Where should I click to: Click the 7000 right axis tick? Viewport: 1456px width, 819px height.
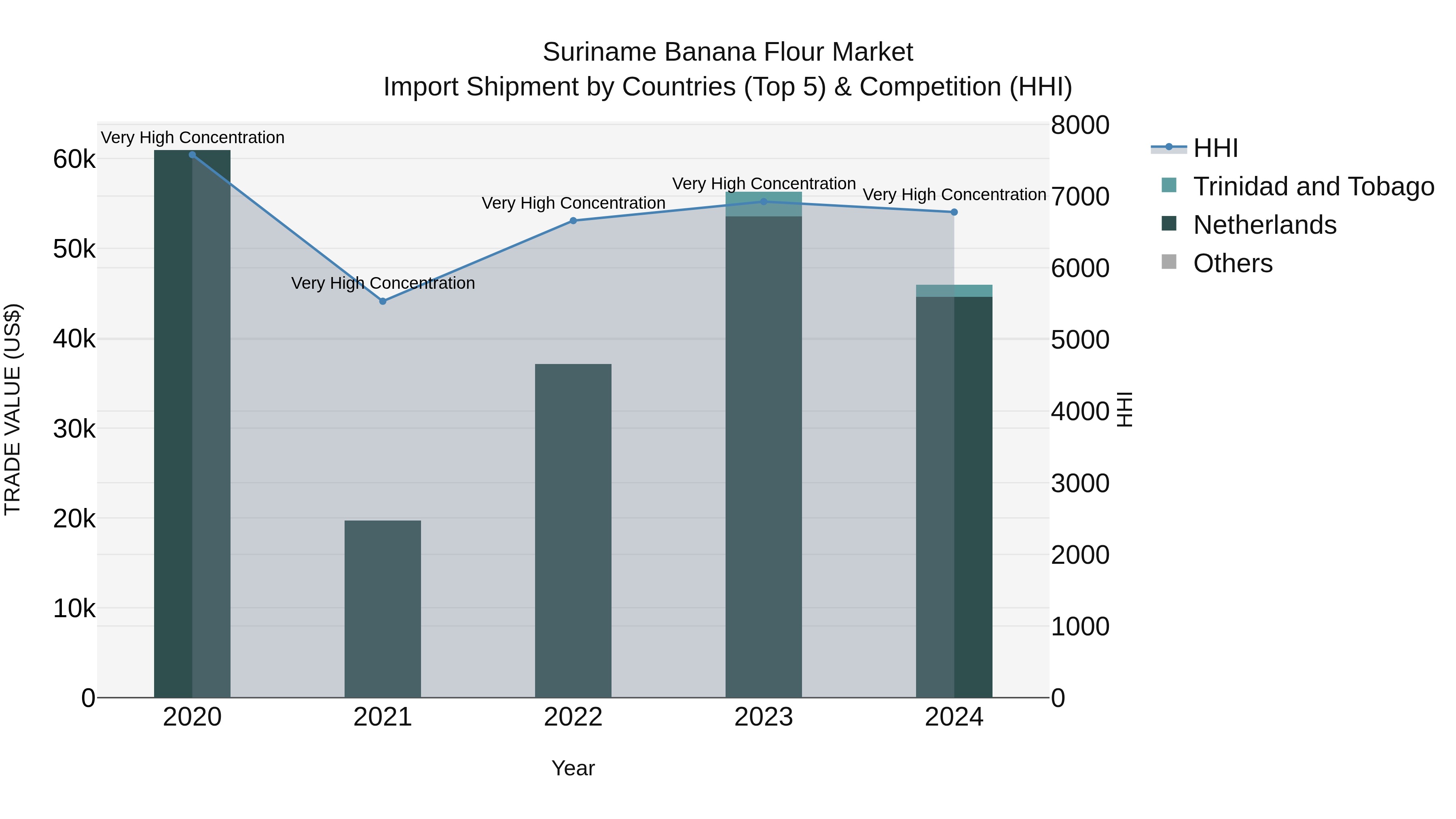(x=1080, y=197)
